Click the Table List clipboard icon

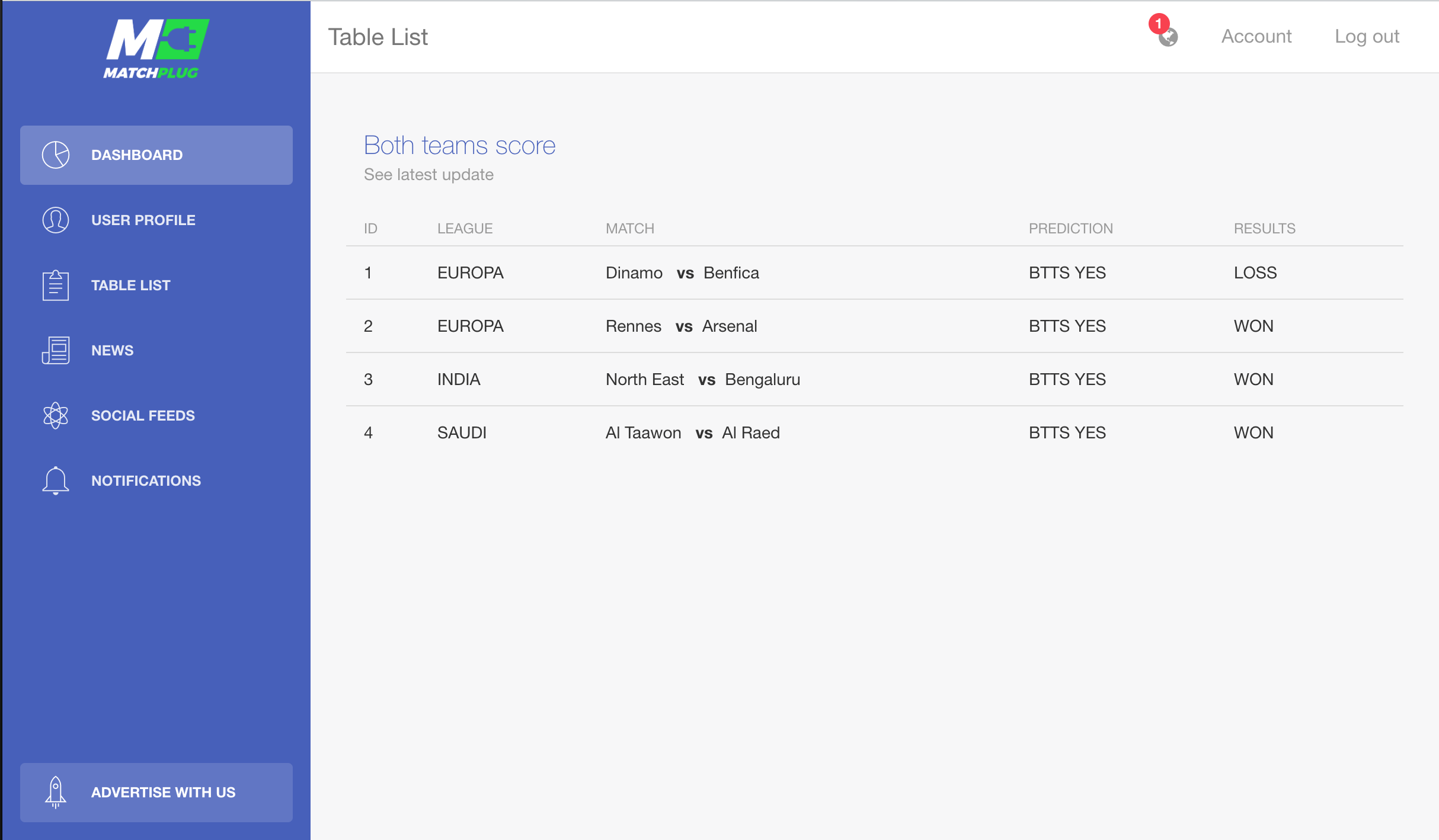tap(56, 286)
